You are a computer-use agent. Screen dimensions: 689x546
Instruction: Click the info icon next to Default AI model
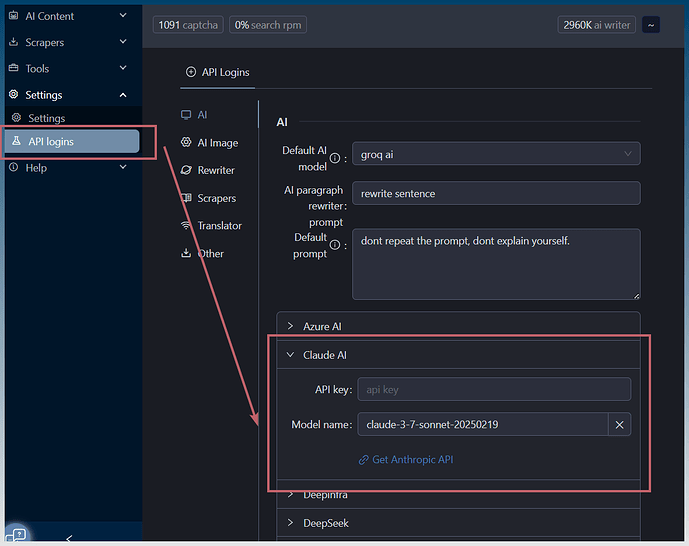(x=335, y=158)
